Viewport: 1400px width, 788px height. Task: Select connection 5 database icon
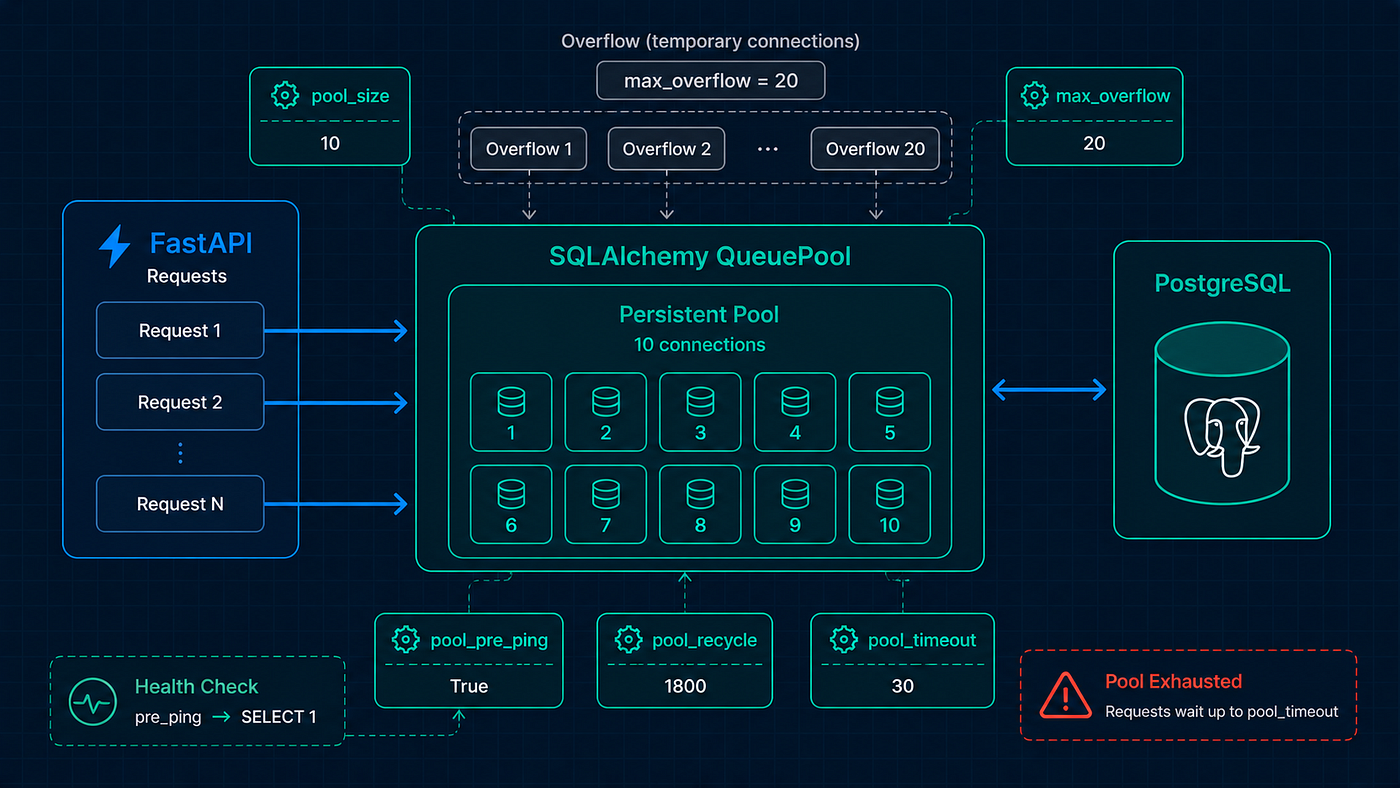point(890,402)
